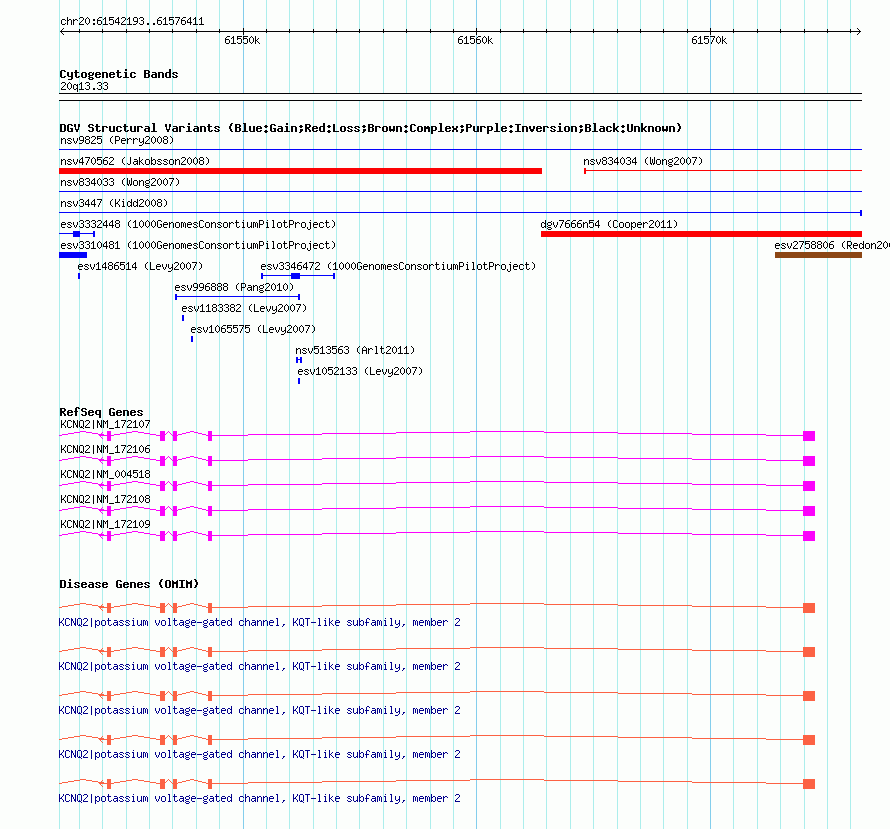Click the first KCNQ2 potassium voltage-gated channel link
This screenshot has height=829, width=890.
tap(259, 622)
